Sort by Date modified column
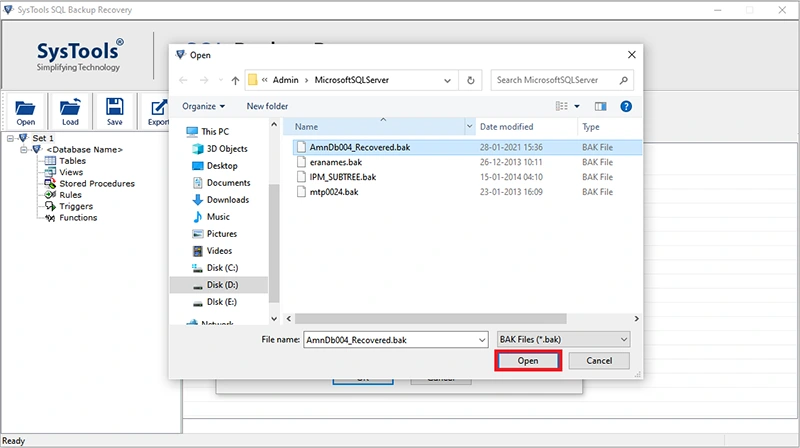This screenshot has width=800, height=448. [x=527, y=127]
